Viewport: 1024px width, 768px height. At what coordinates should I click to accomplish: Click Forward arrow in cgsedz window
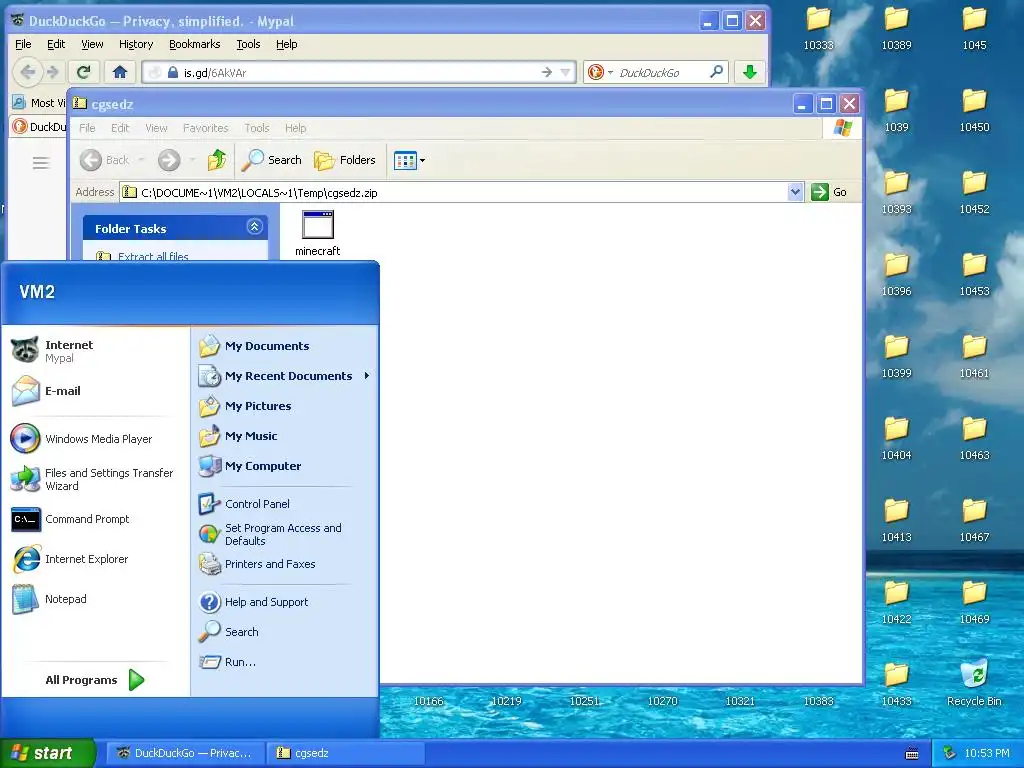169,160
